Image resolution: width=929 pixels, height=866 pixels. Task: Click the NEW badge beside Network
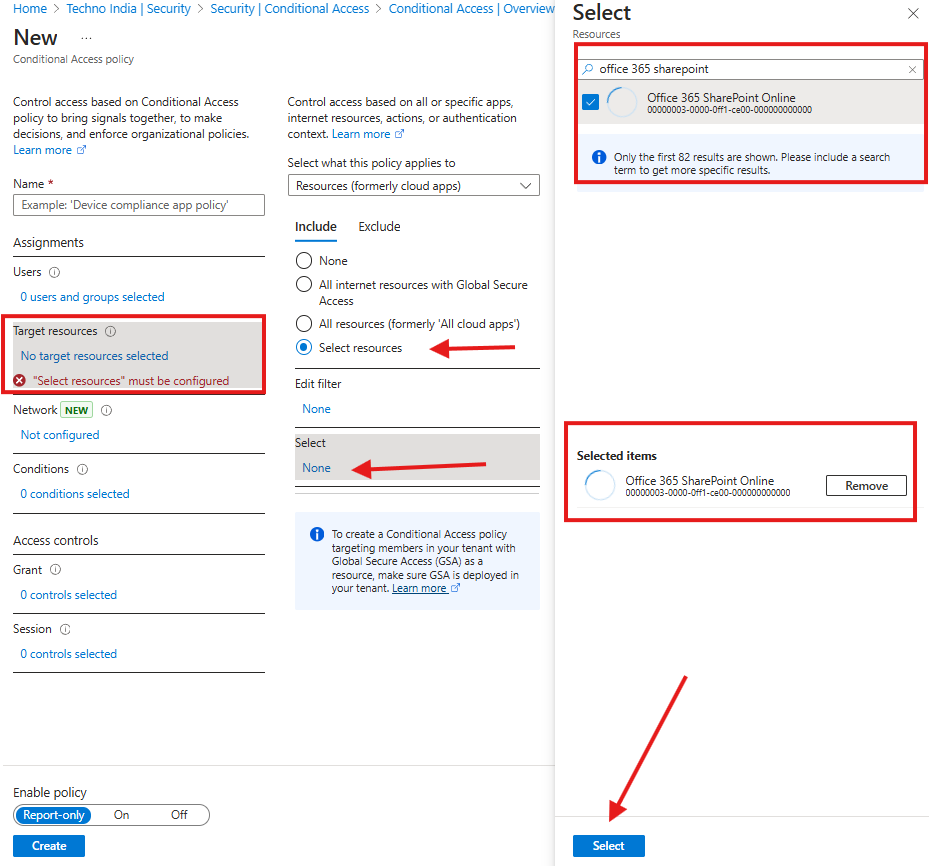(x=76, y=410)
